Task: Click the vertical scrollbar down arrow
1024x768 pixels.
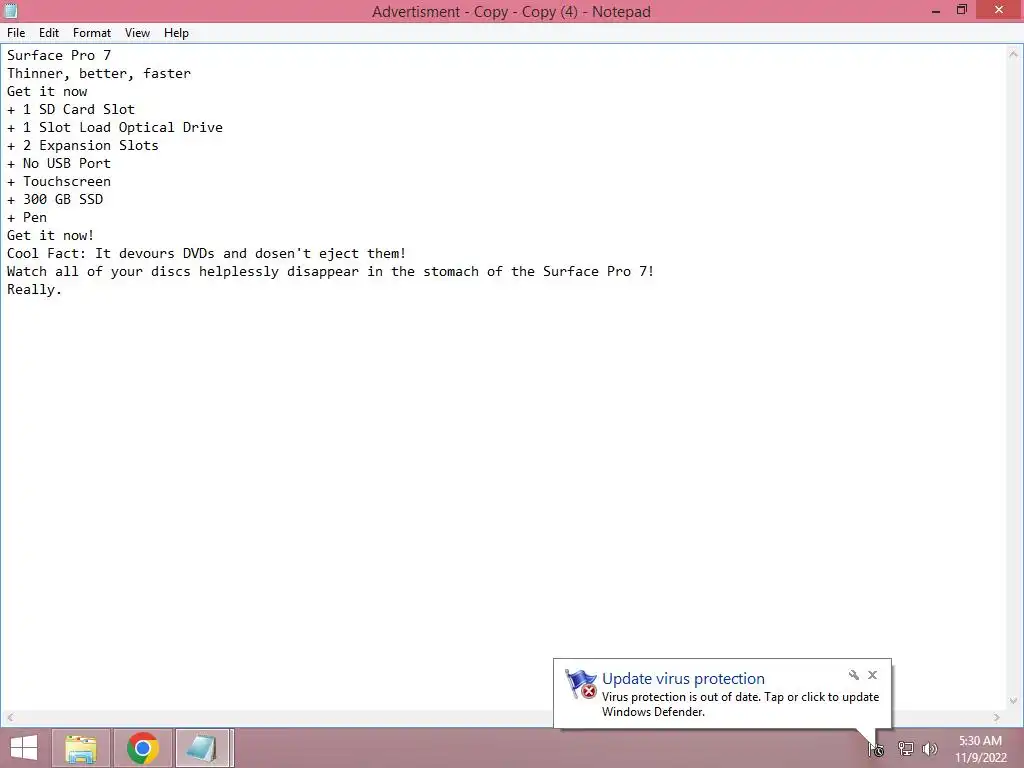Action: (1014, 701)
